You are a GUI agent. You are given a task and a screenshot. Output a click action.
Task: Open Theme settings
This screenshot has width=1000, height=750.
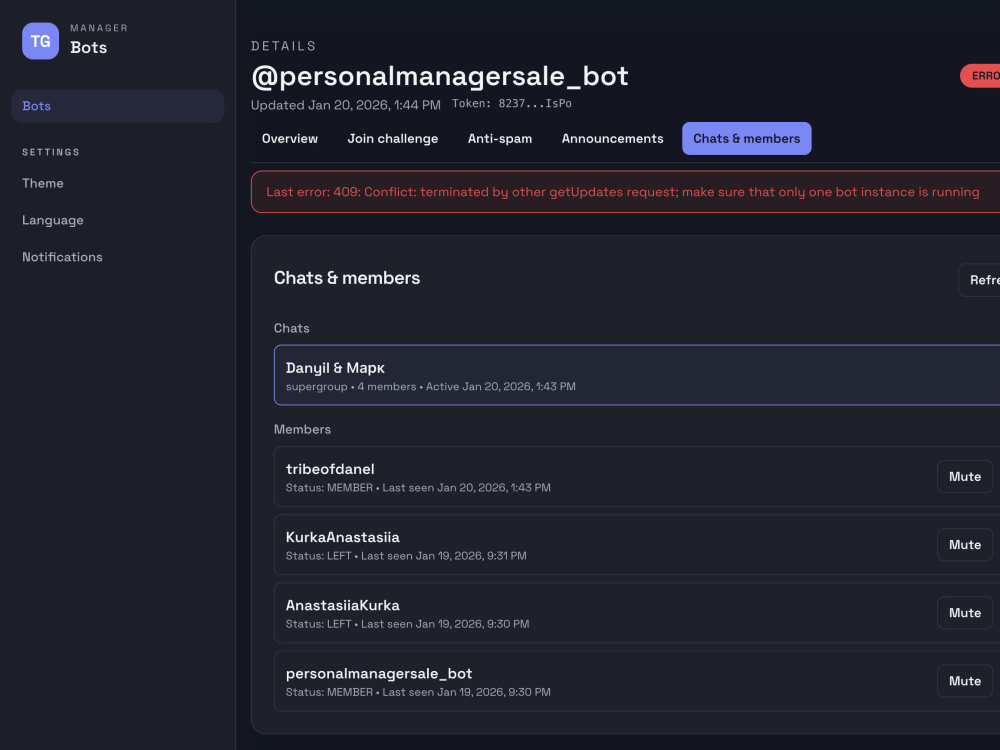[x=43, y=183]
